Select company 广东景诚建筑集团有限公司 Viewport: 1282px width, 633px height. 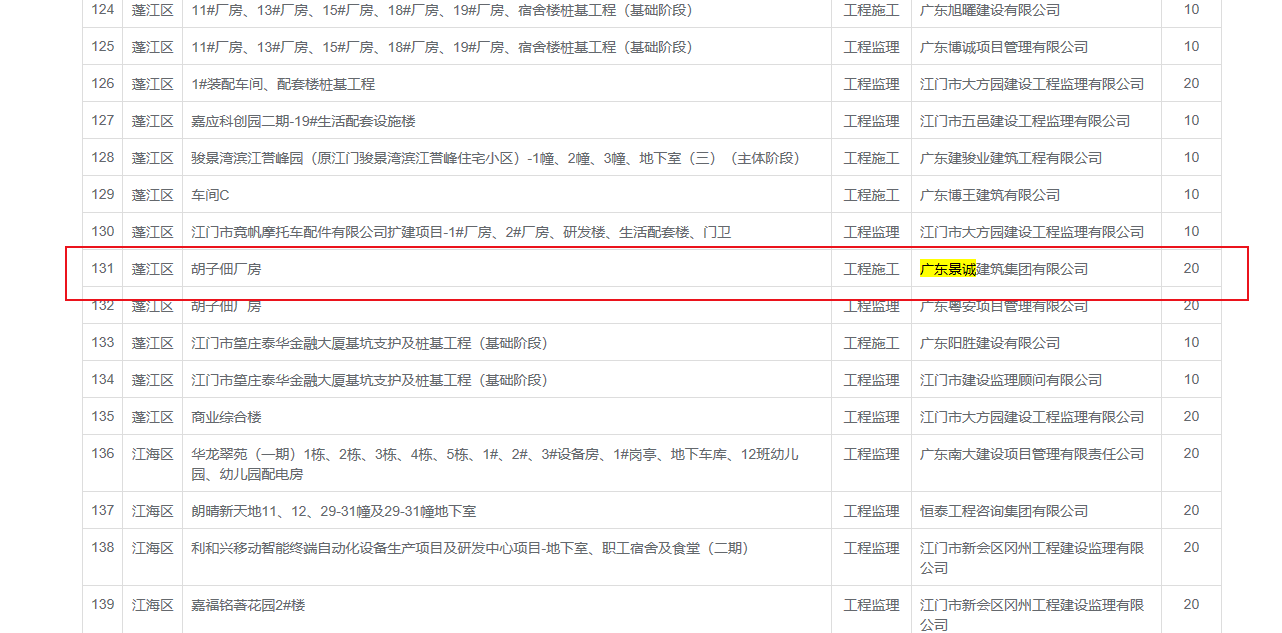click(x=1004, y=269)
